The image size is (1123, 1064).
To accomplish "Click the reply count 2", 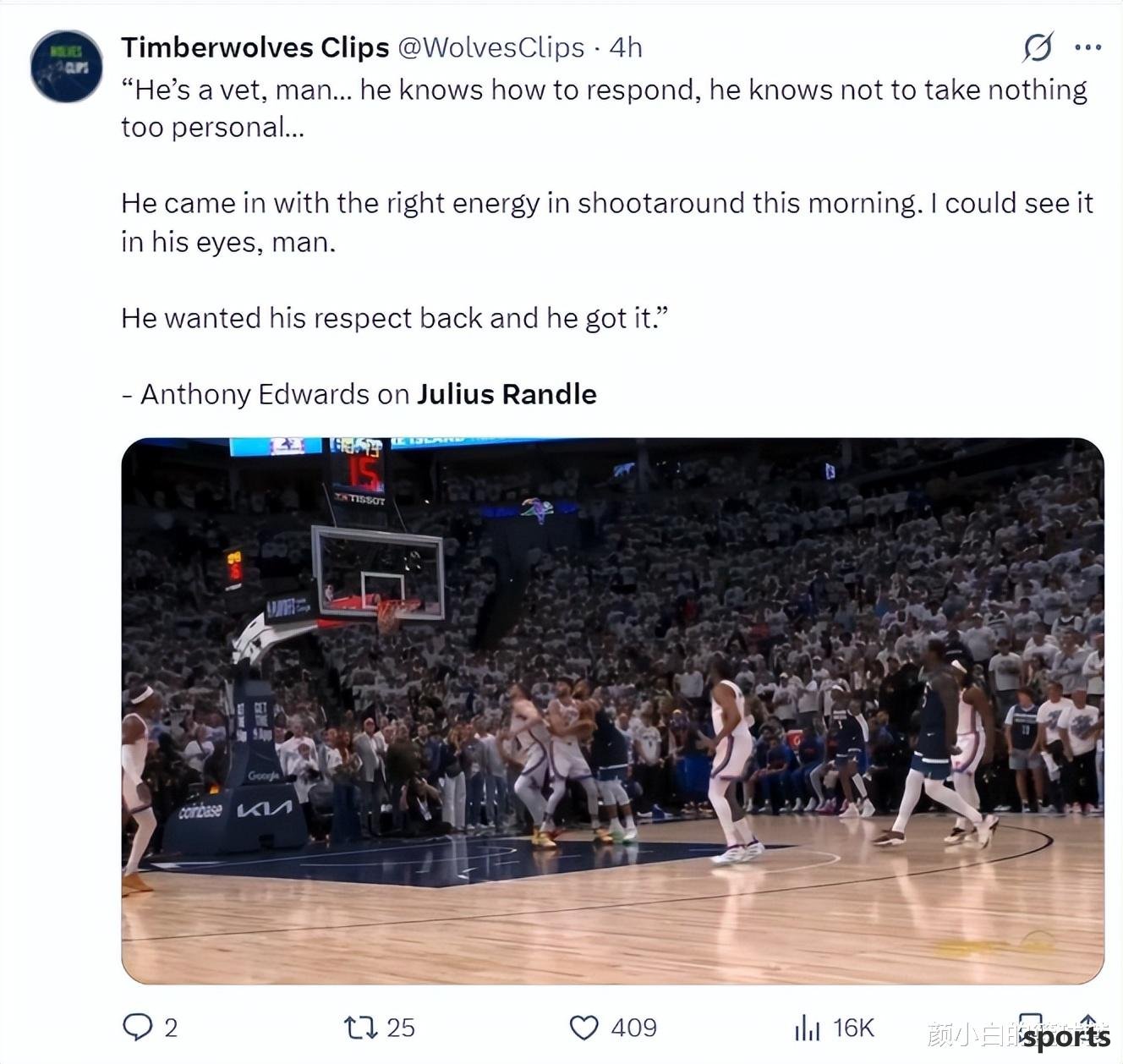I will (171, 1028).
